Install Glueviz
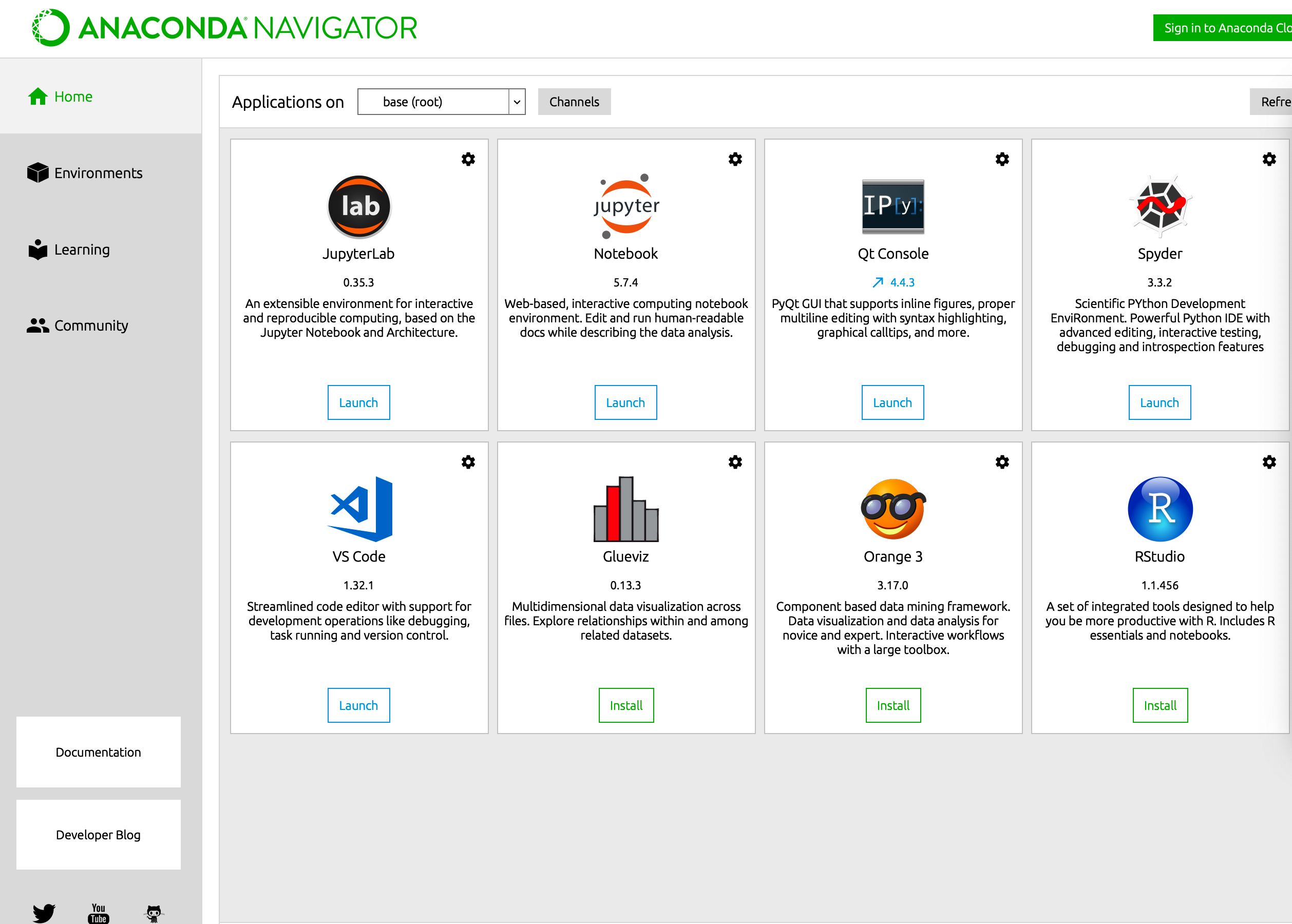The image size is (1292, 924). click(626, 705)
